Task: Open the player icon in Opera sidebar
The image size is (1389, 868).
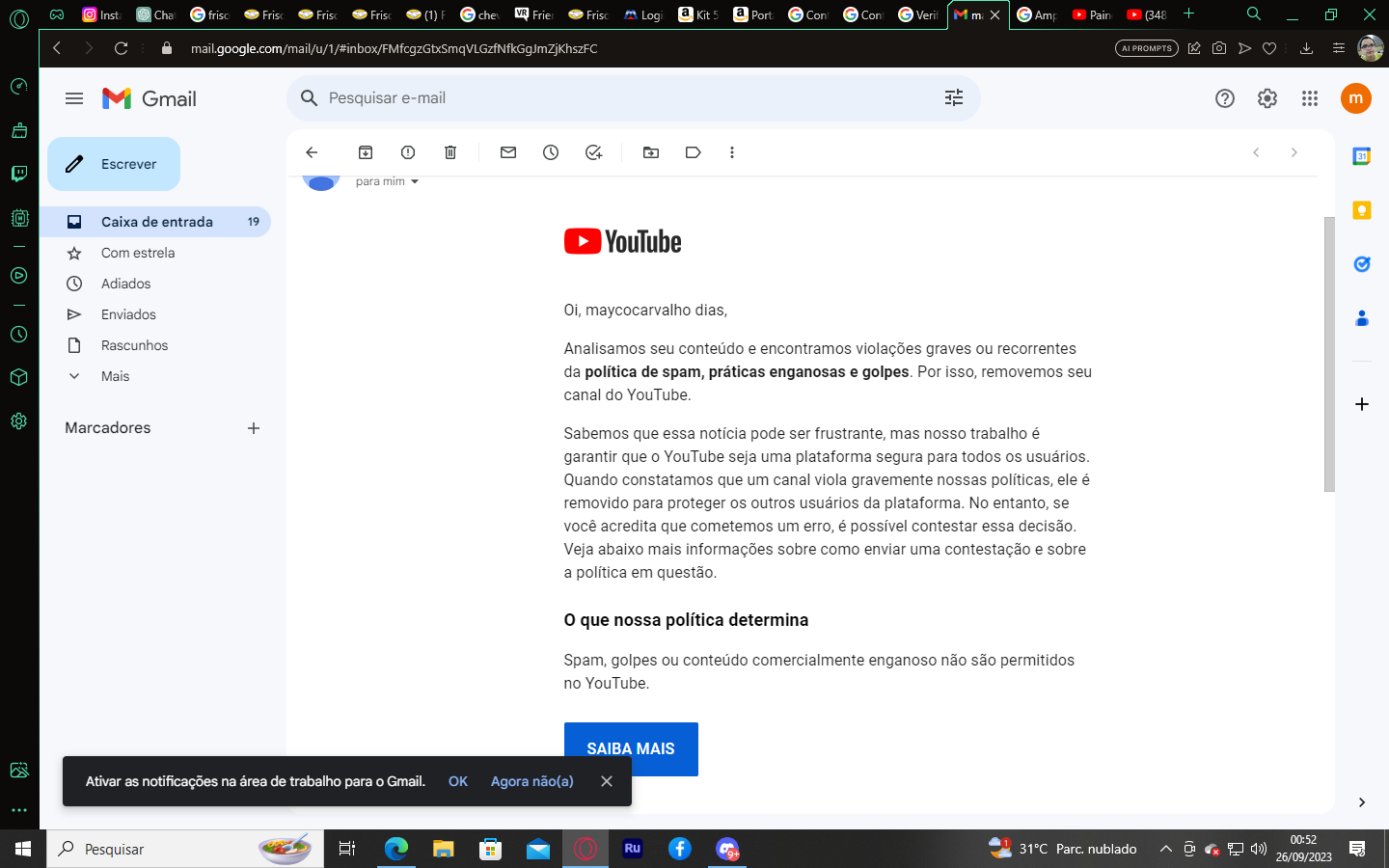Action: pyautogui.click(x=19, y=276)
